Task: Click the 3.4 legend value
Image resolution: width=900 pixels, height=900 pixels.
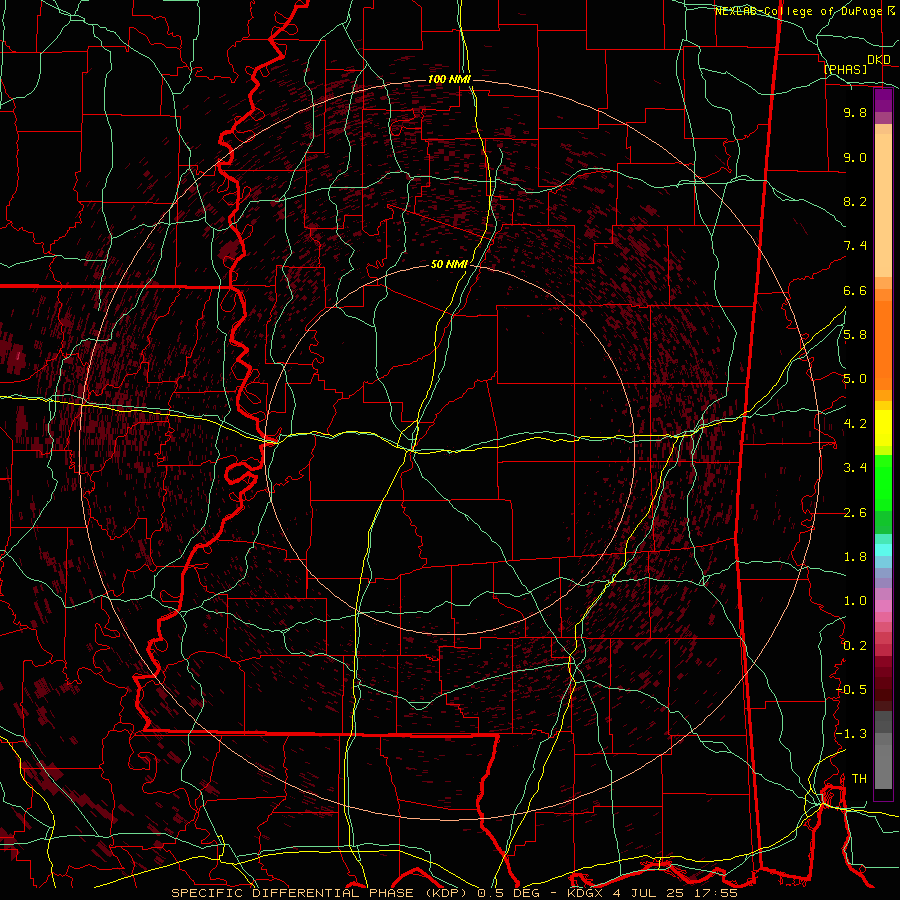Action: pyautogui.click(x=855, y=468)
